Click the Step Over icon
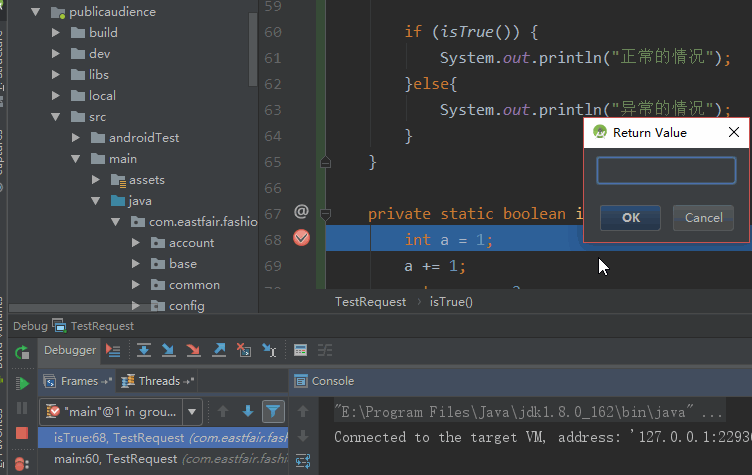752x475 pixels. click(x=143, y=351)
